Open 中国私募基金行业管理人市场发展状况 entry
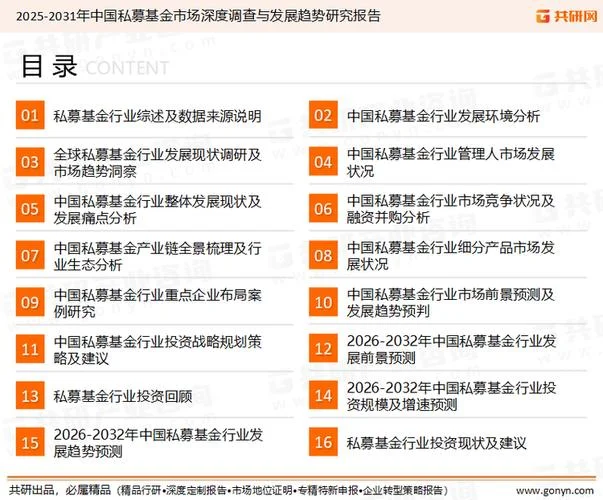This screenshot has width=603, height=500. 450,162
